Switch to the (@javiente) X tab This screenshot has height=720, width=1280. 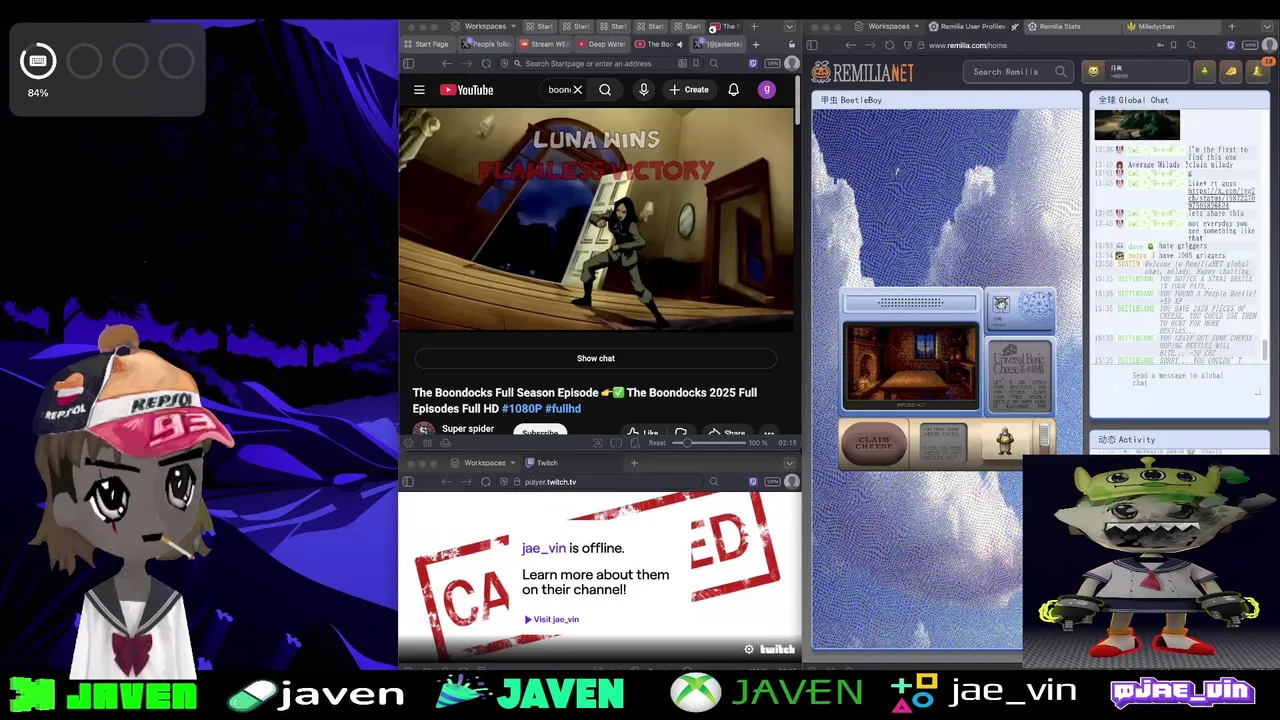(719, 44)
